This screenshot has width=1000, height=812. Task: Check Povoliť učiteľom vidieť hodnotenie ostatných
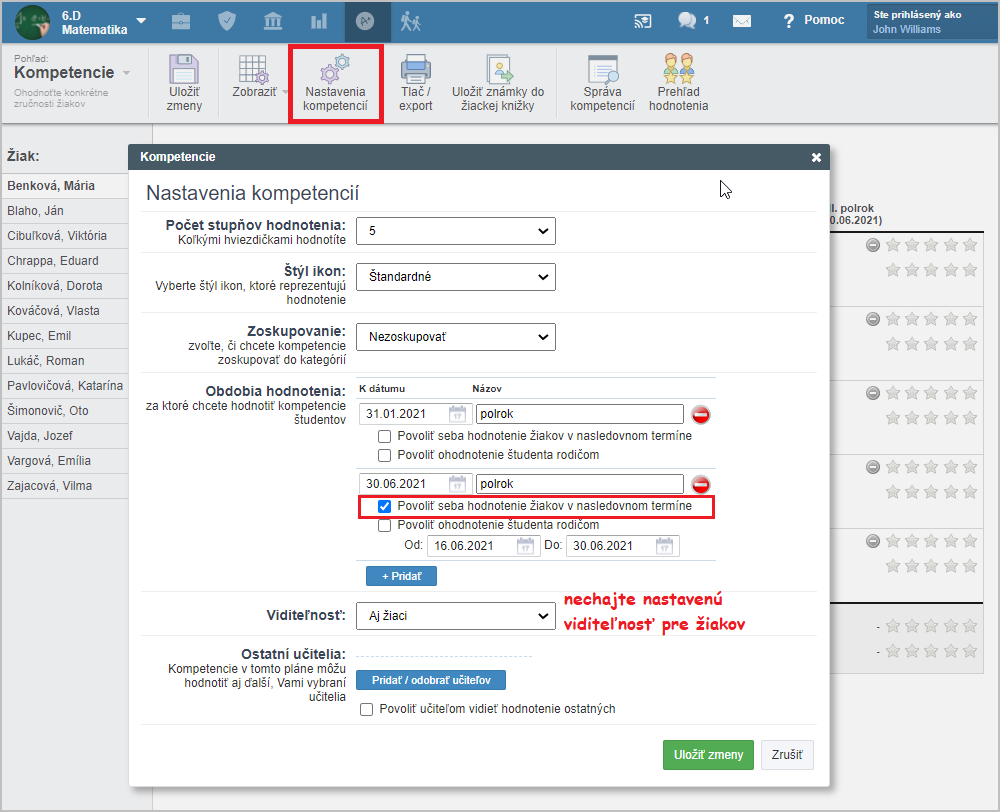(x=366, y=709)
